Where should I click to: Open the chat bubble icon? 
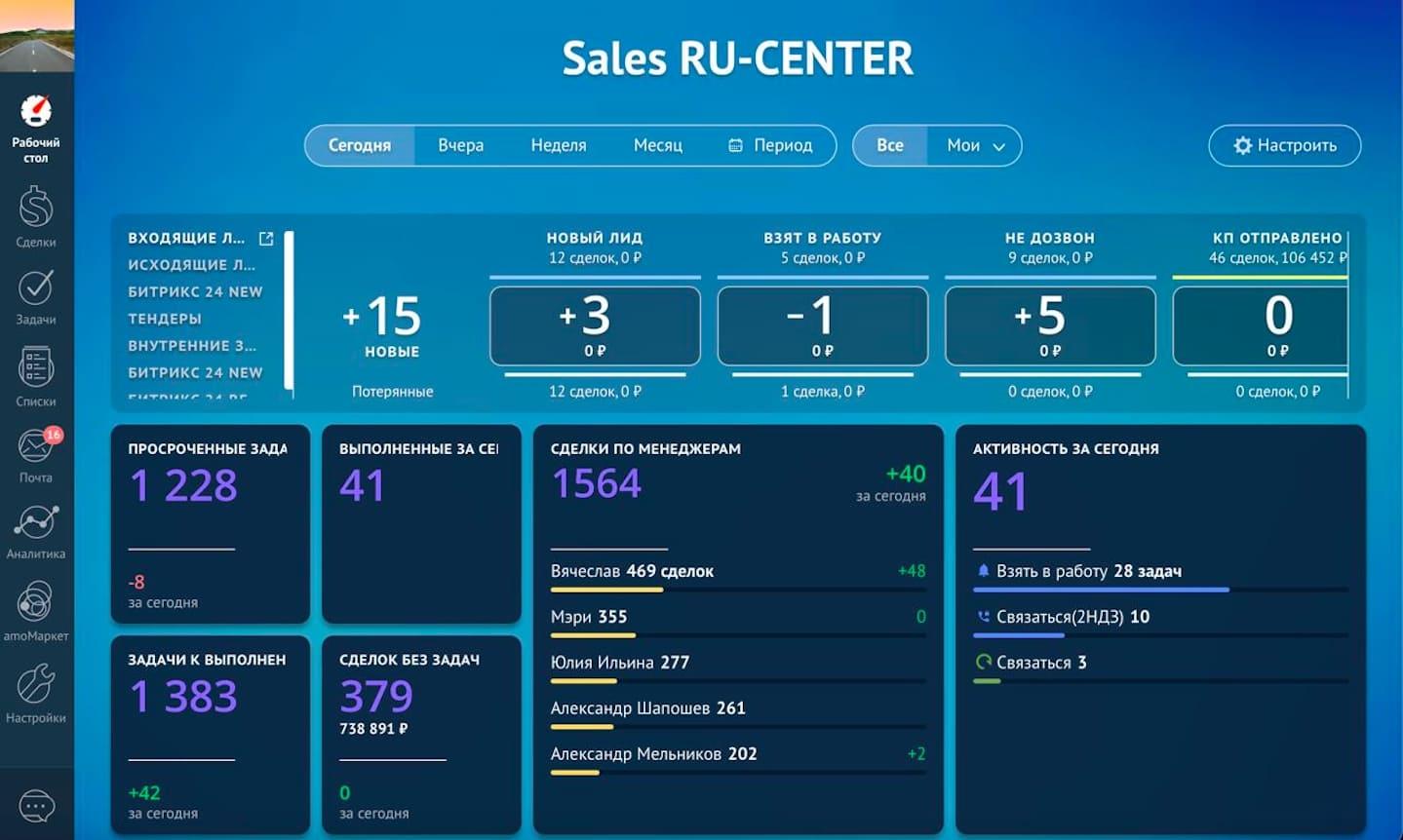(37, 806)
